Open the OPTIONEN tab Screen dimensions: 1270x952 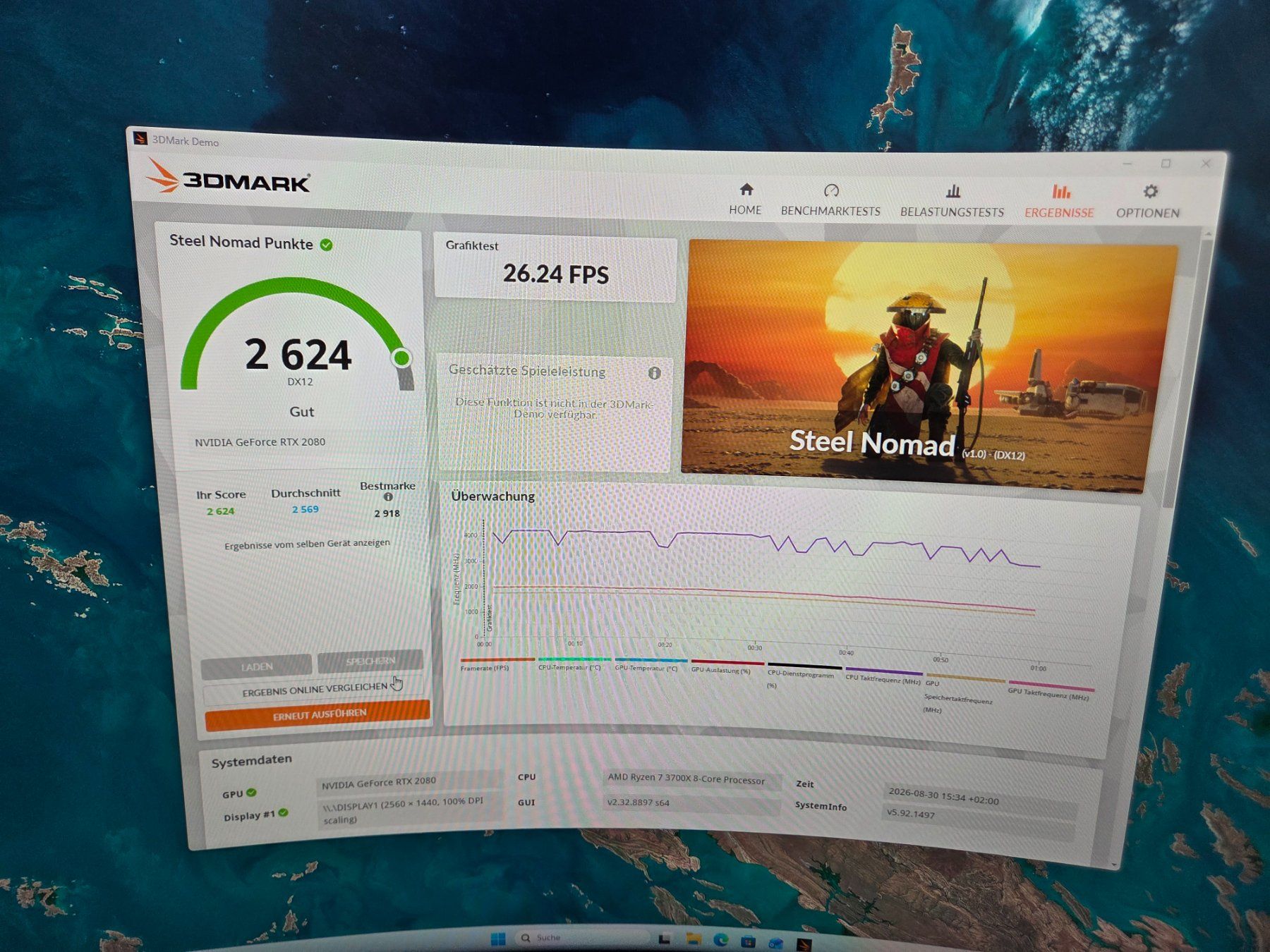[x=1148, y=203]
